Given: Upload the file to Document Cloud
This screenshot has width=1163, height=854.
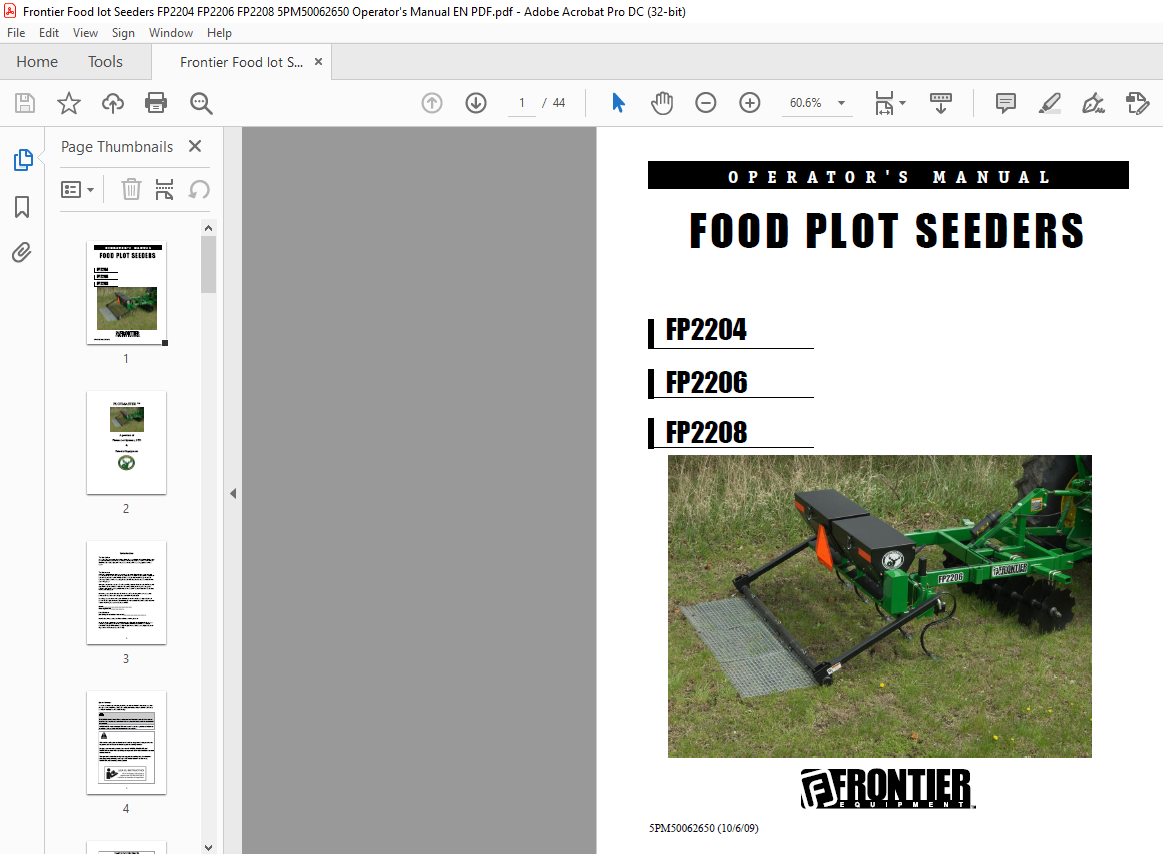Looking at the screenshot, I should click(x=113, y=103).
